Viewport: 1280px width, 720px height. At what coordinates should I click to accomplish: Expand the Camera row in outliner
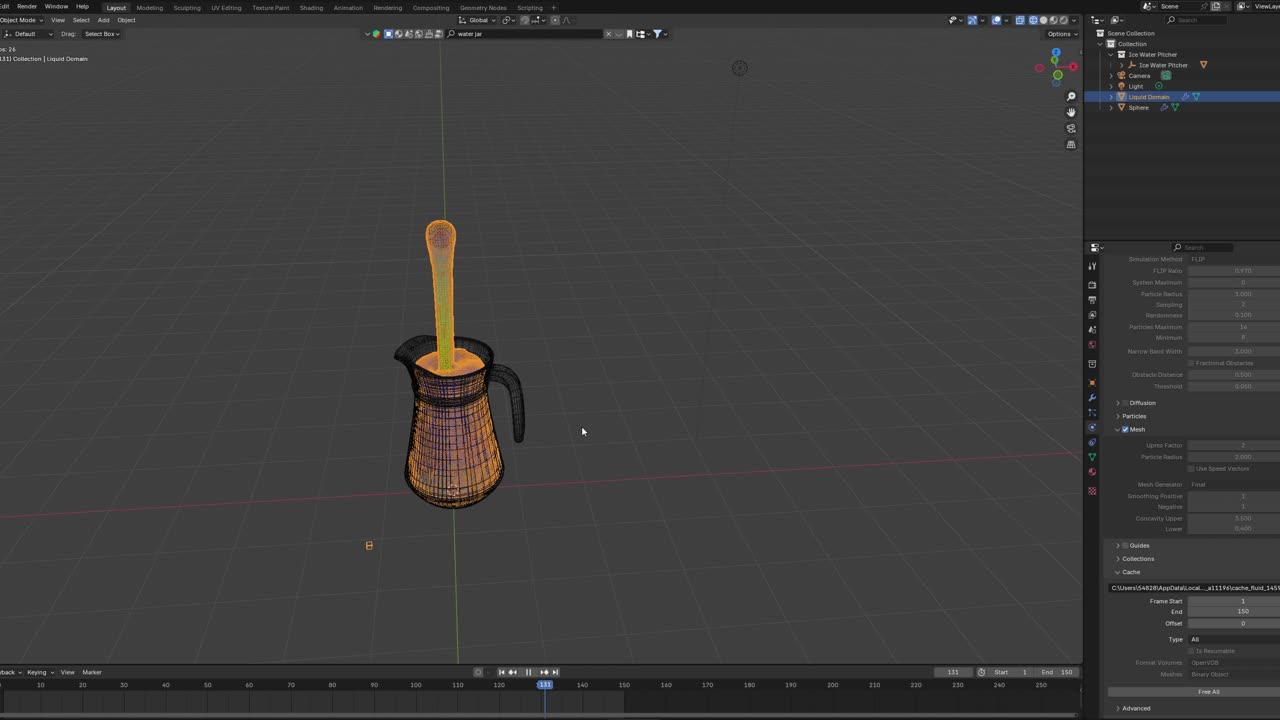pyautogui.click(x=1111, y=76)
